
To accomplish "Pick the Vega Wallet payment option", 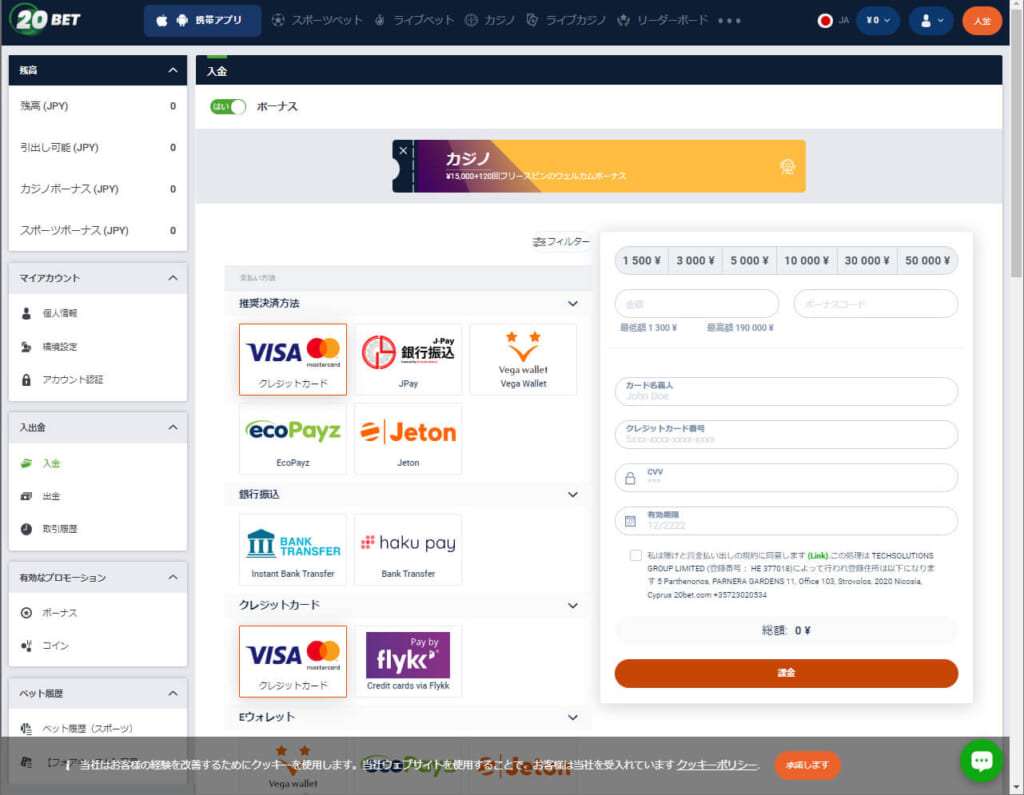I will 523,359.
